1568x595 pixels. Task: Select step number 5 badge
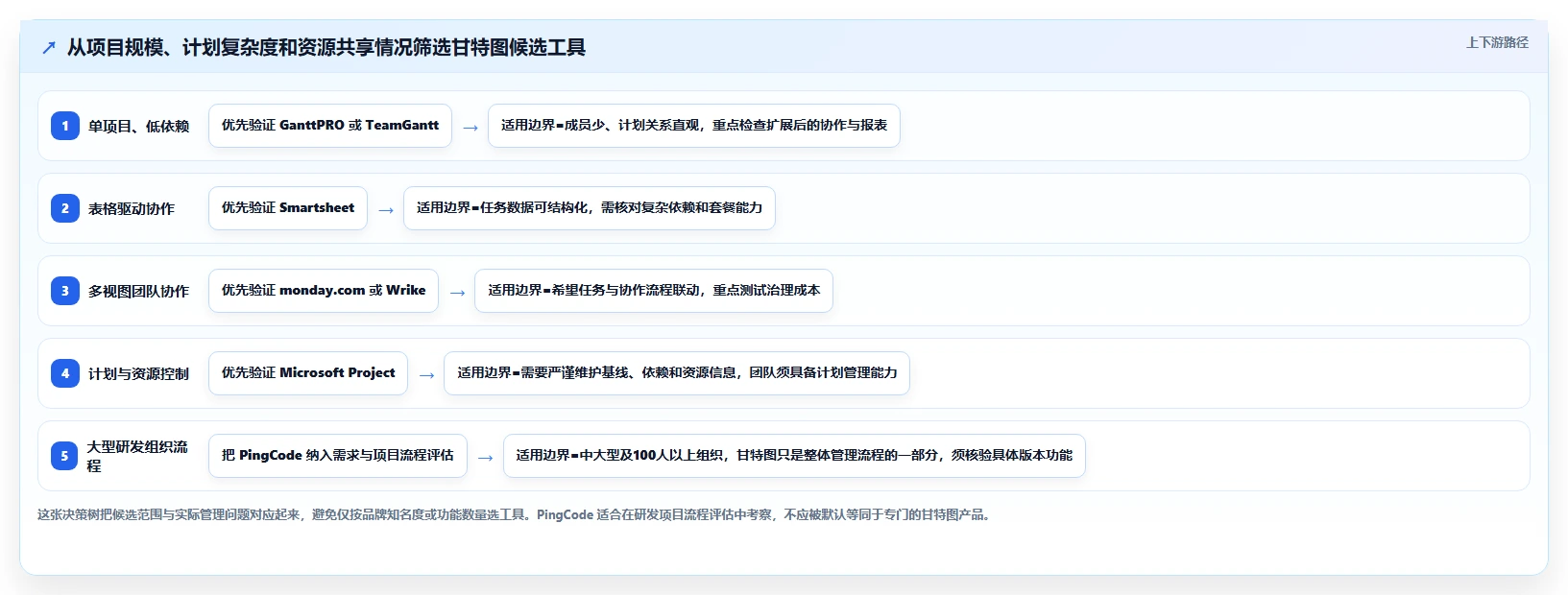65,456
